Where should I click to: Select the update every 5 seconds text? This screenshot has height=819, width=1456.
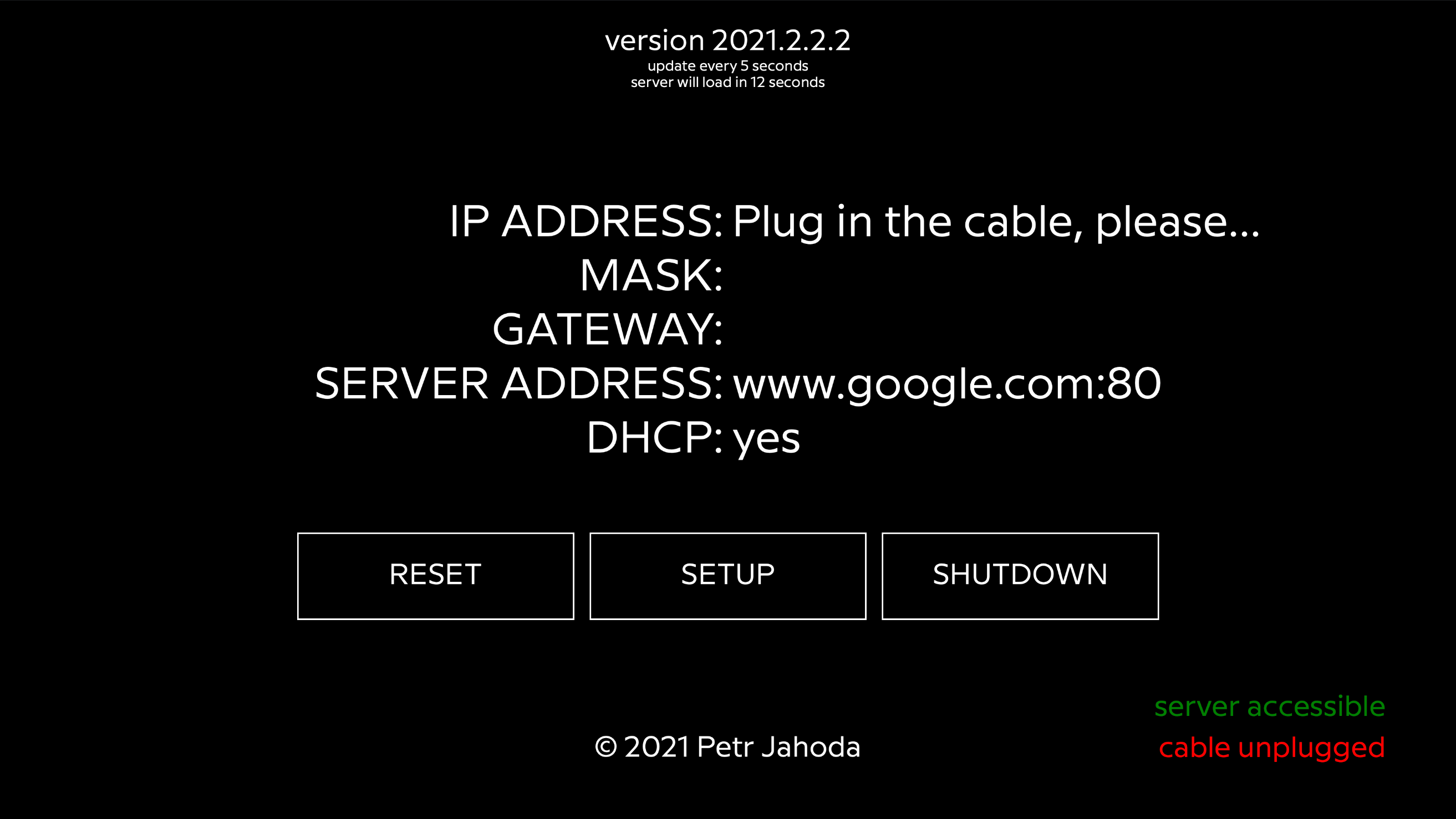click(x=727, y=66)
